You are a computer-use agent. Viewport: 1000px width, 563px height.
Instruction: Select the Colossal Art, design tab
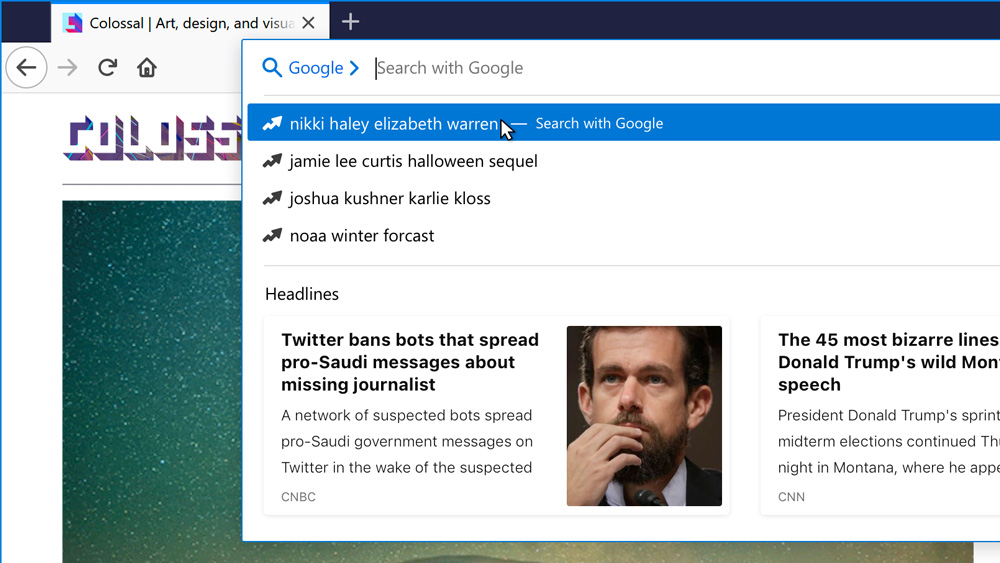point(190,23)
